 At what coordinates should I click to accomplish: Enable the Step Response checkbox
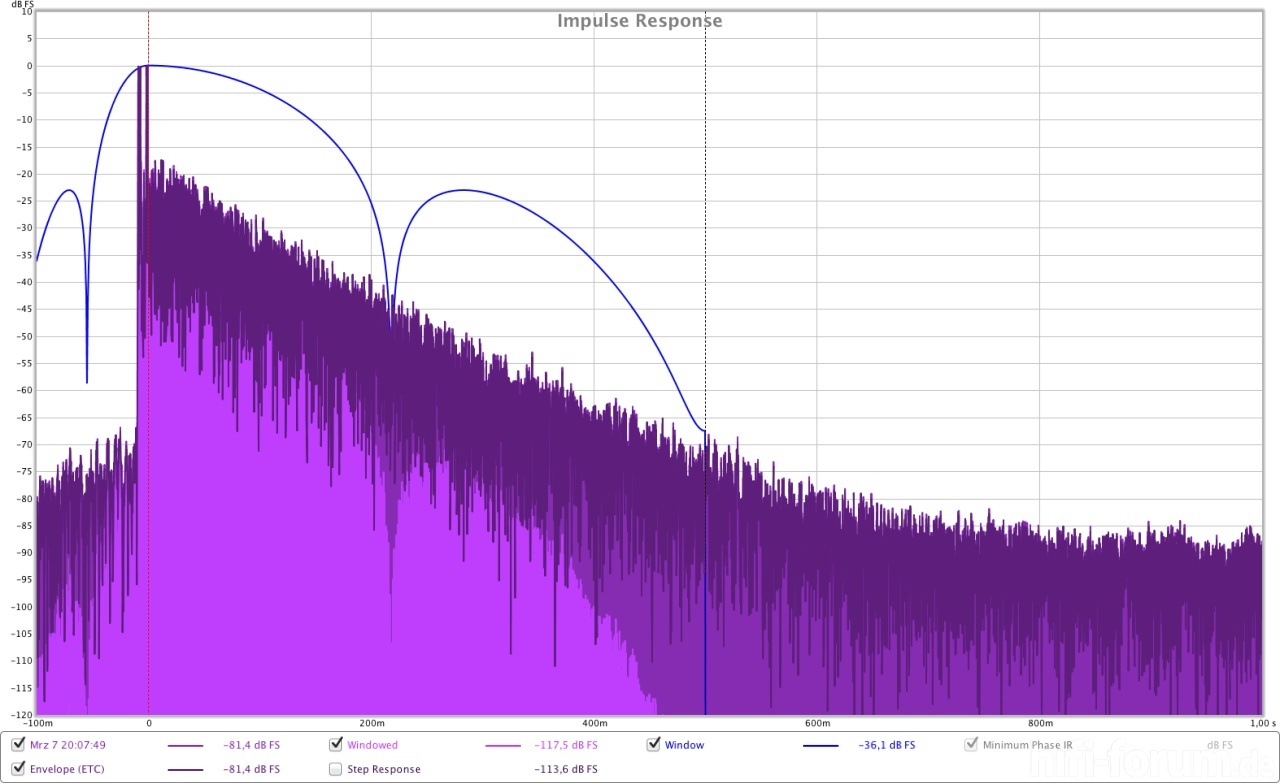336,769
